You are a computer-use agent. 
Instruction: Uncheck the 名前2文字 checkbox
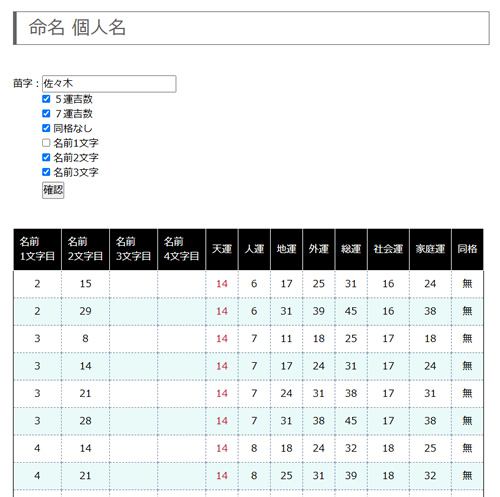tap(46, 157)
